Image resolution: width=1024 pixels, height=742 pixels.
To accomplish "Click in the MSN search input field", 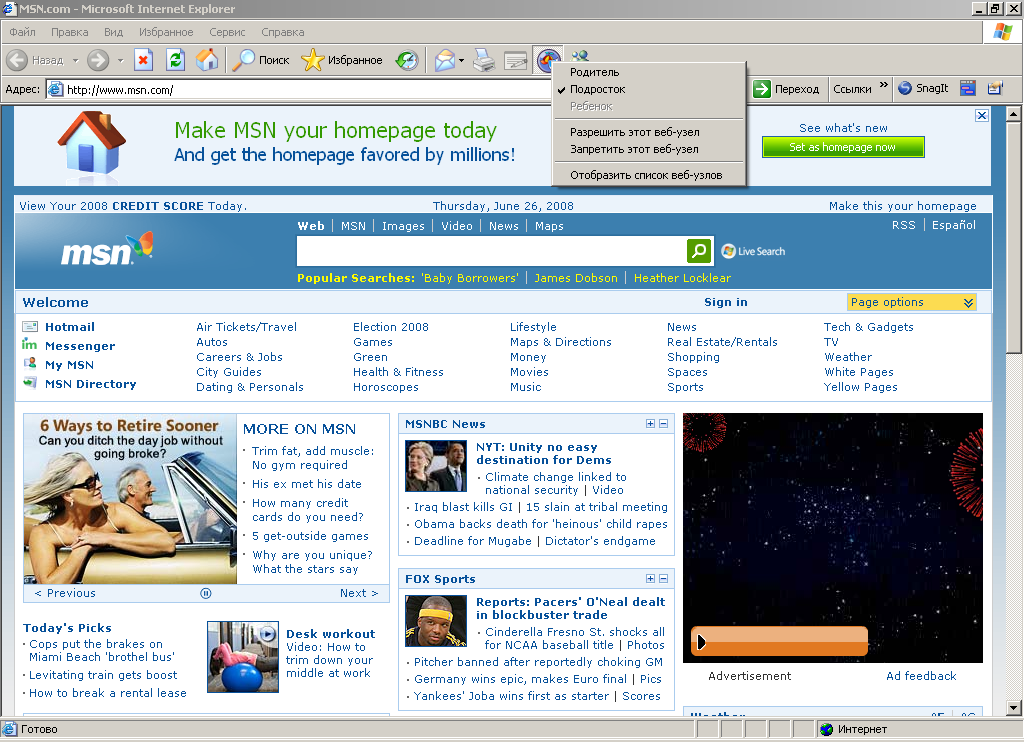I will click(490, 251).
